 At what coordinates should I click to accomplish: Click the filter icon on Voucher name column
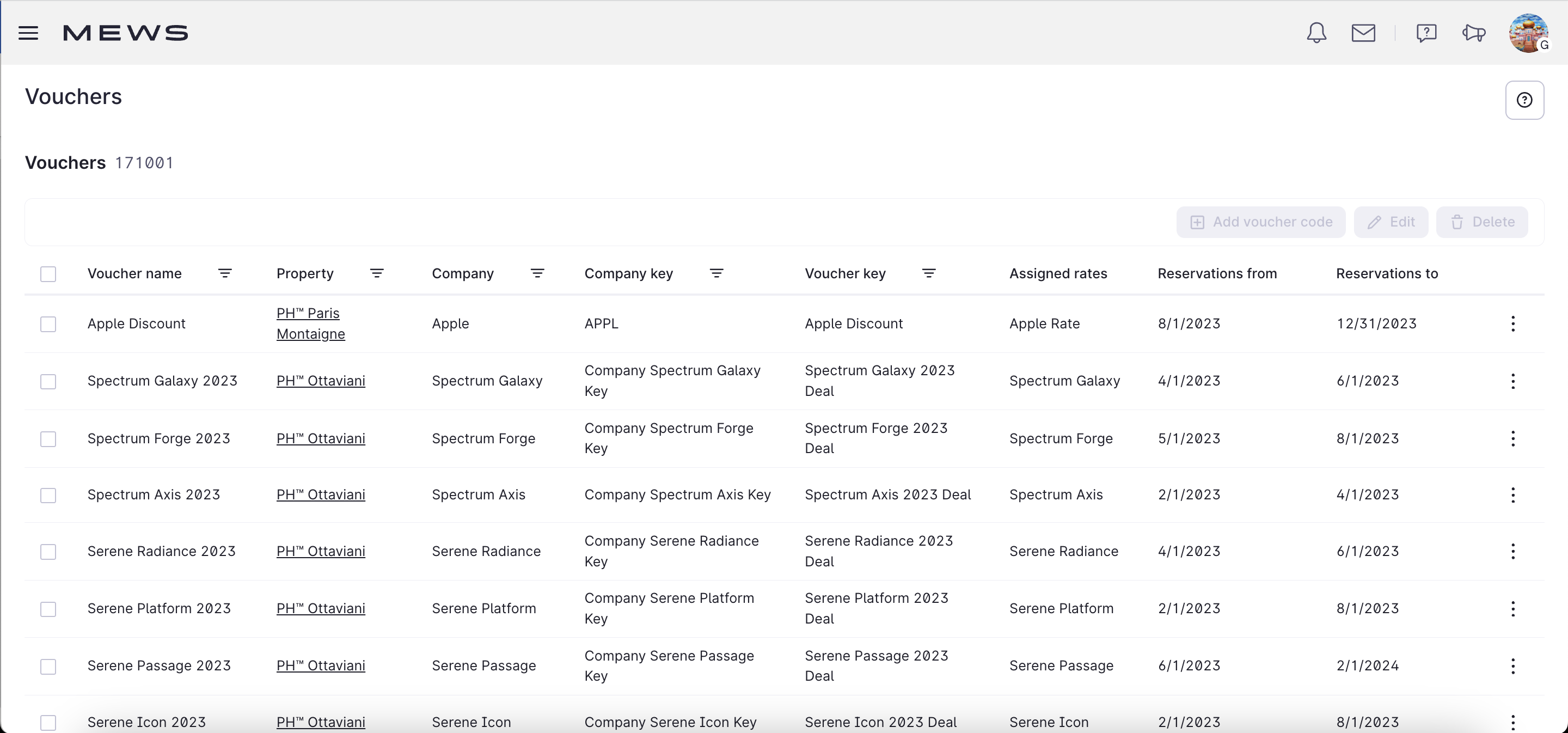(x=225, y=273)
